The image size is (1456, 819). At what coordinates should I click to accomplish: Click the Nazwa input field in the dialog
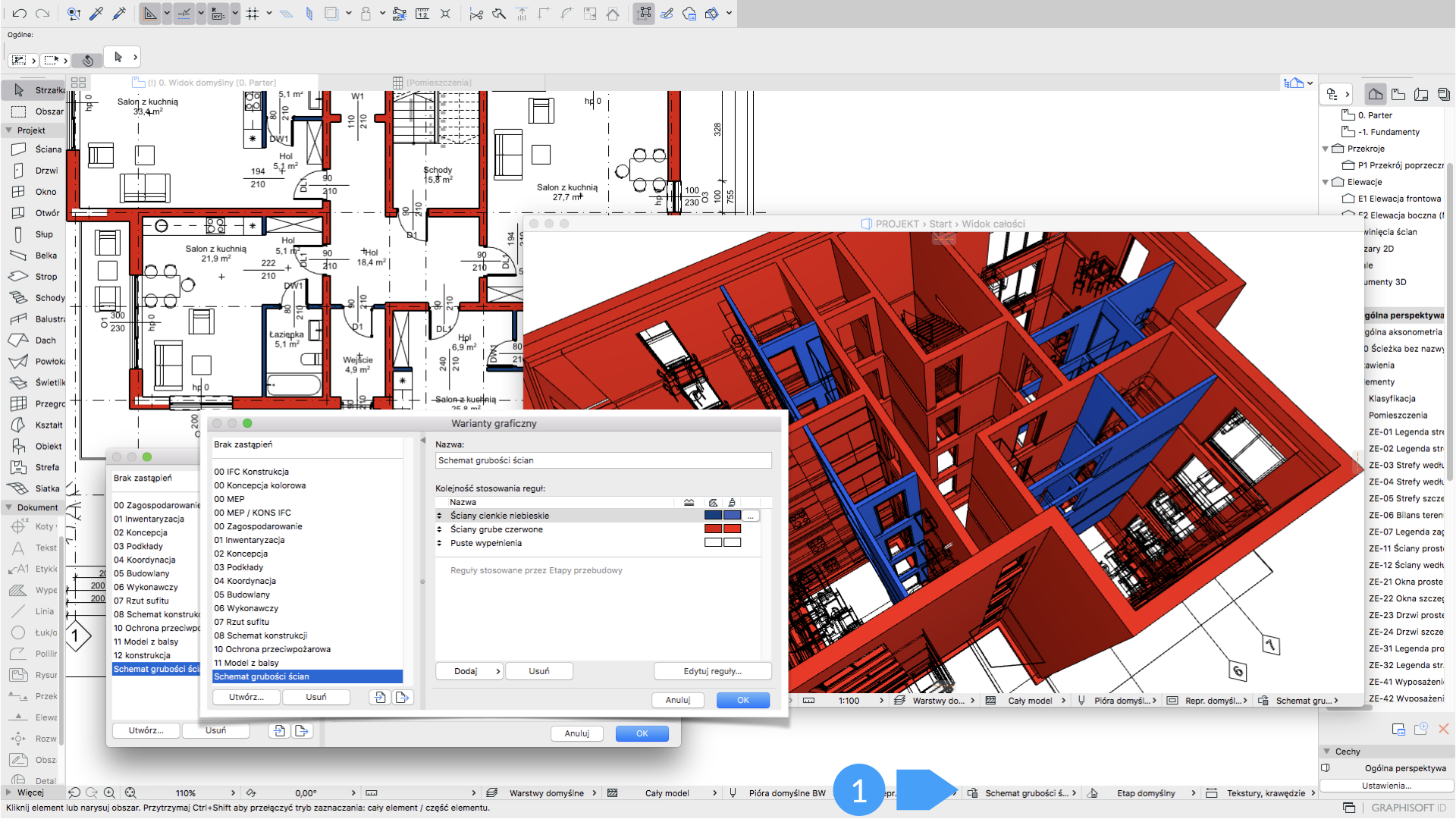coord(603,460)
